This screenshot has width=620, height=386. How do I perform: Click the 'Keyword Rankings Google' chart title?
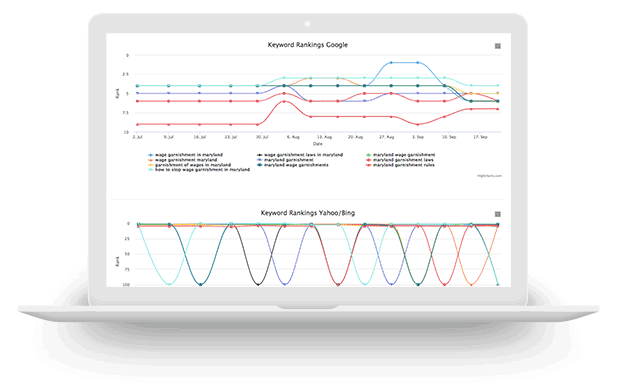(x=308, y=45)
